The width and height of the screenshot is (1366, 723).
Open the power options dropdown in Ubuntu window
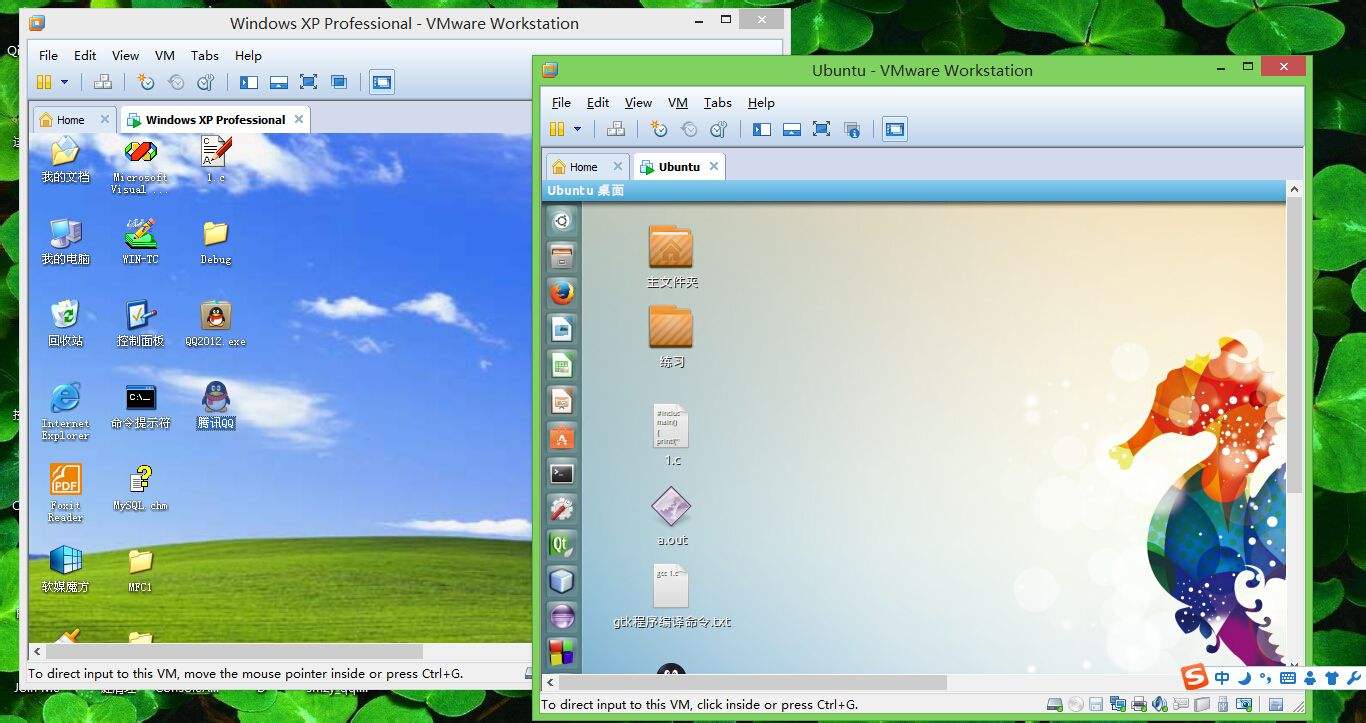click(x=578, y=128)
